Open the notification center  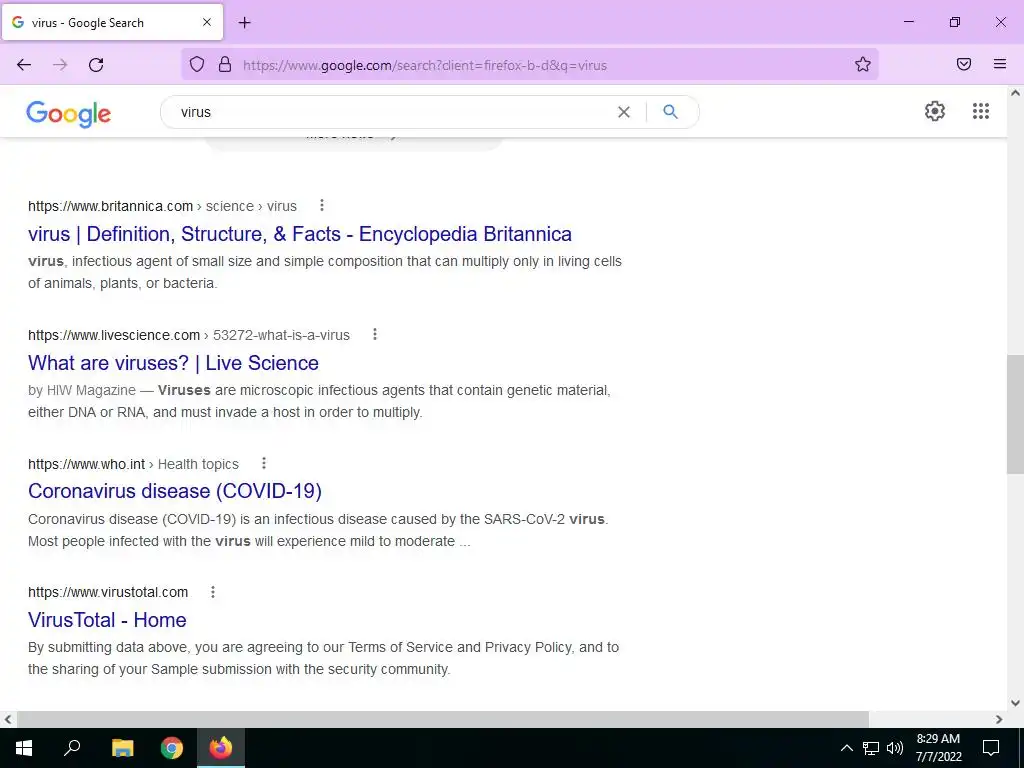click(991, 748)
